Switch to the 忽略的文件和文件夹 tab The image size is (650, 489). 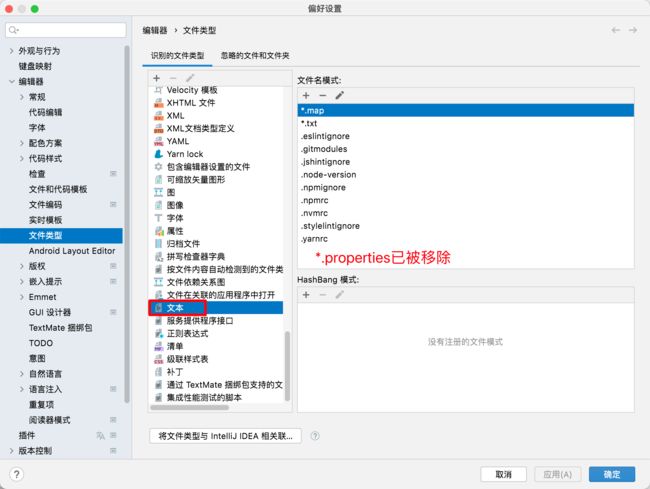pos(255,56)
